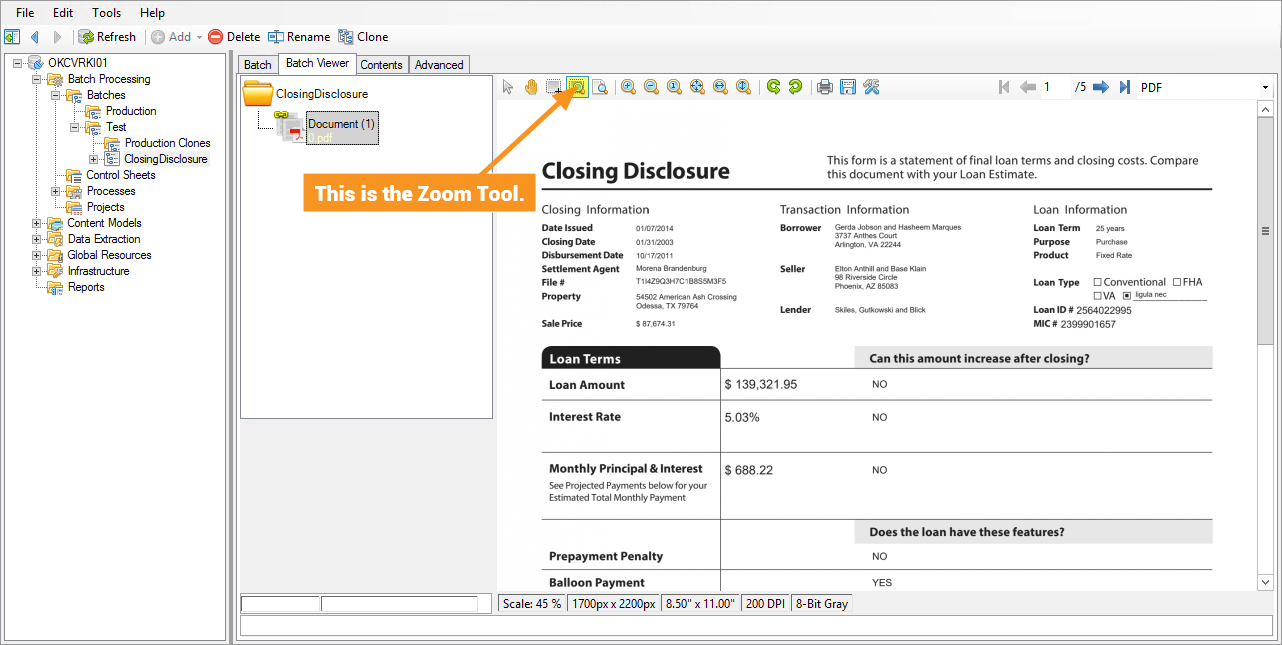Click the document viewer scrollbar down arrow
The height and width of the screenshot is (645, 1282).
tap(1265, 582)
